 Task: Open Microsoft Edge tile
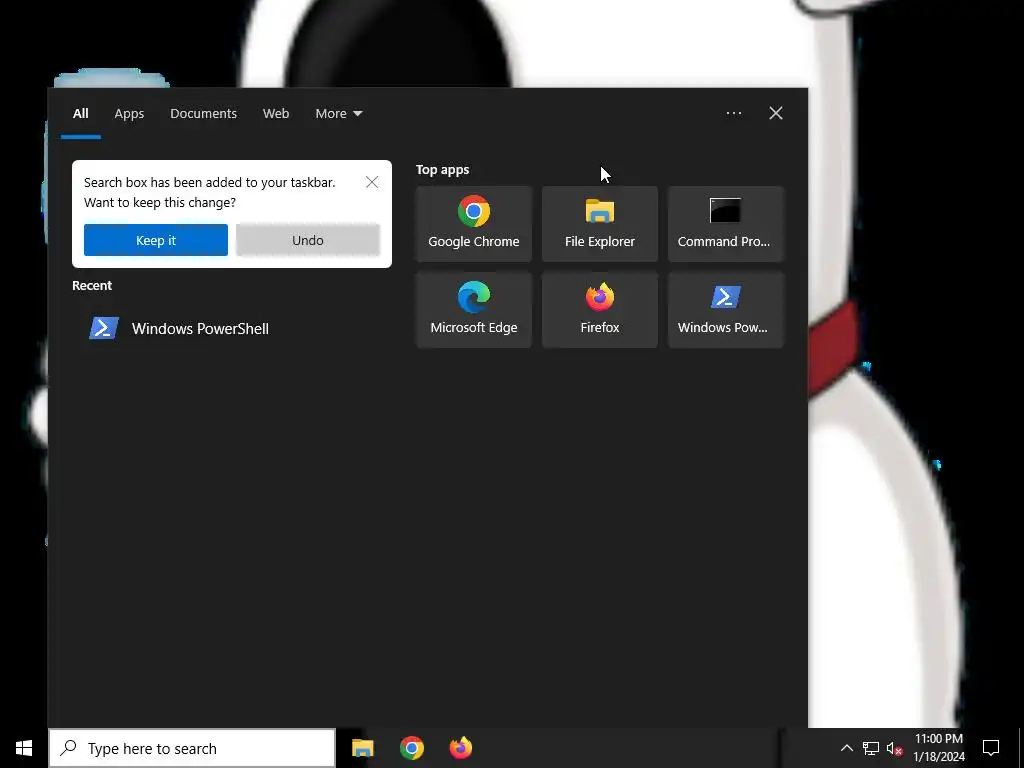click(x=473, y=310)
